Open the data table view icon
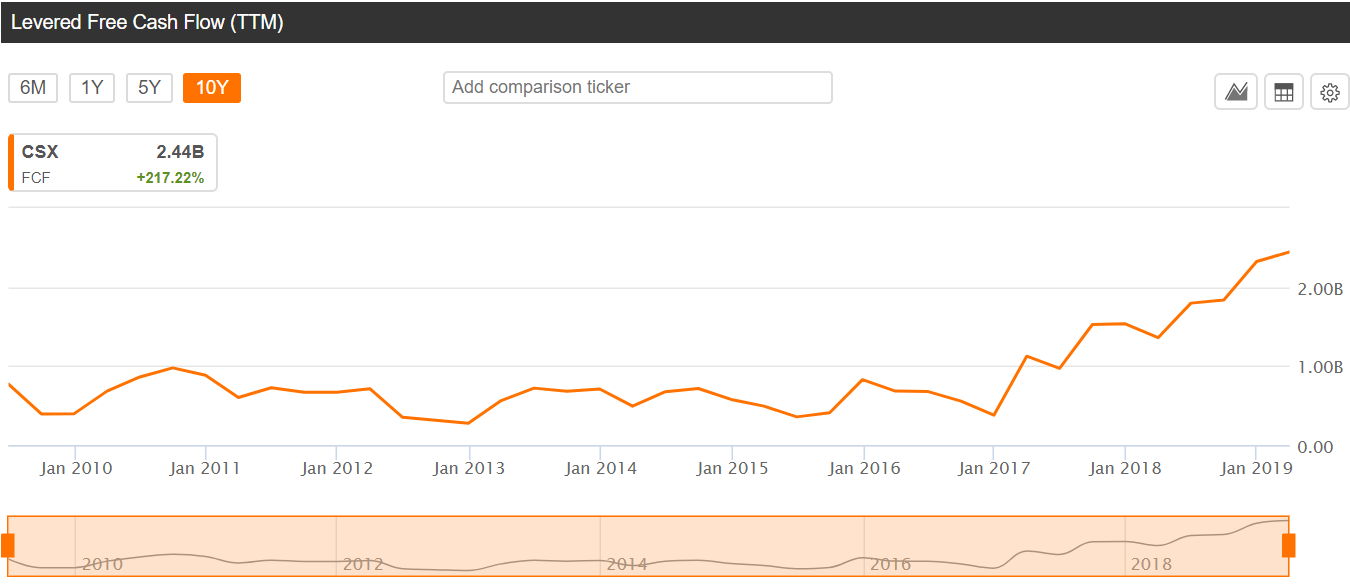Image resolution: width=1350 pixels, height=586 pixels. coord(1284,92)
